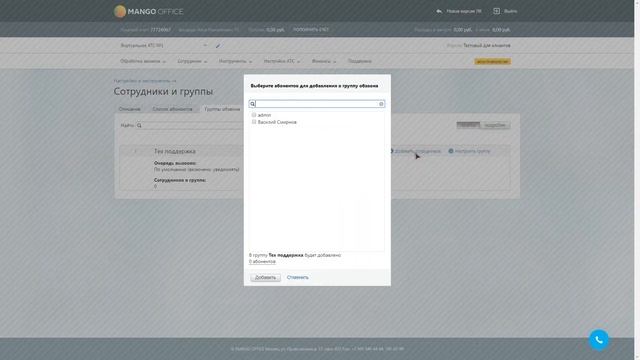Click the magnifier icon in the Найти field

pyautogui.click(x=139, y=125)
